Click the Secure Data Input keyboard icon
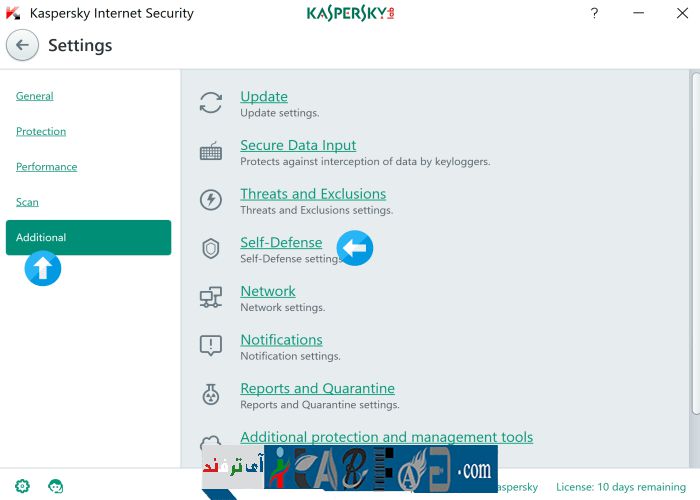 point(211,152)
